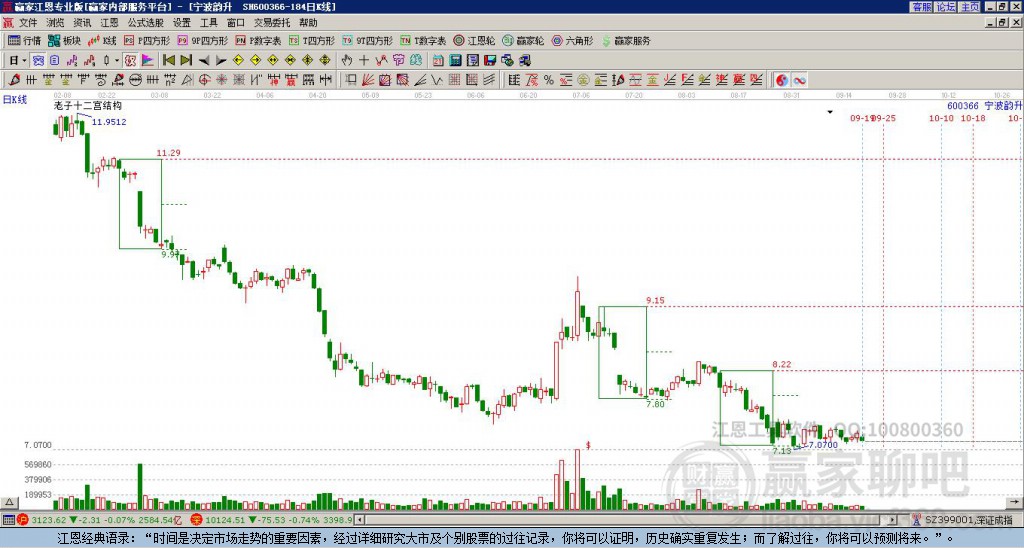Open the 板块 sector view
1024x548 pixels.
pyautogui.click(x=64, y=40)
